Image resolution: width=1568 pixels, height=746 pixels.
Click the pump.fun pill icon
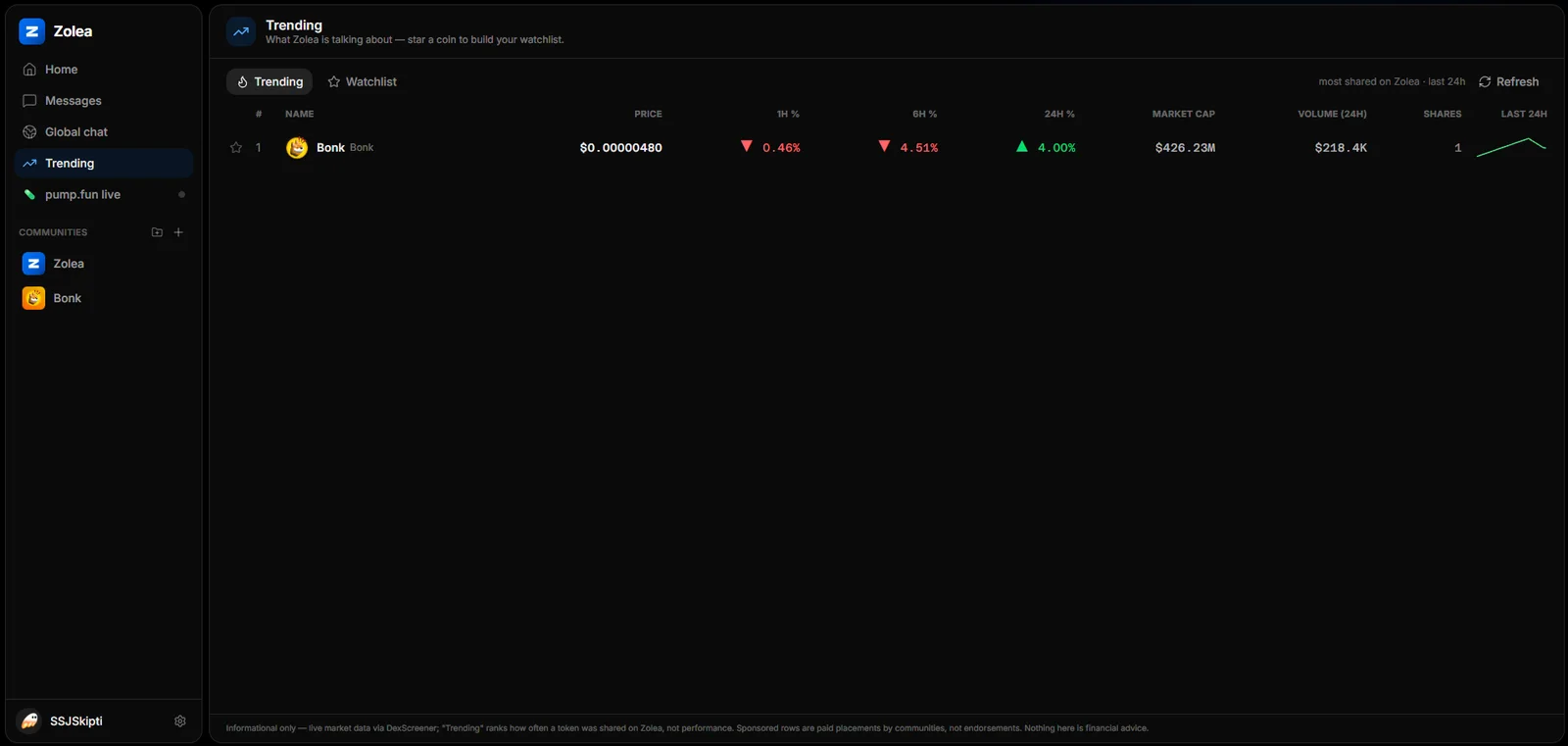(x=29, y=195)
